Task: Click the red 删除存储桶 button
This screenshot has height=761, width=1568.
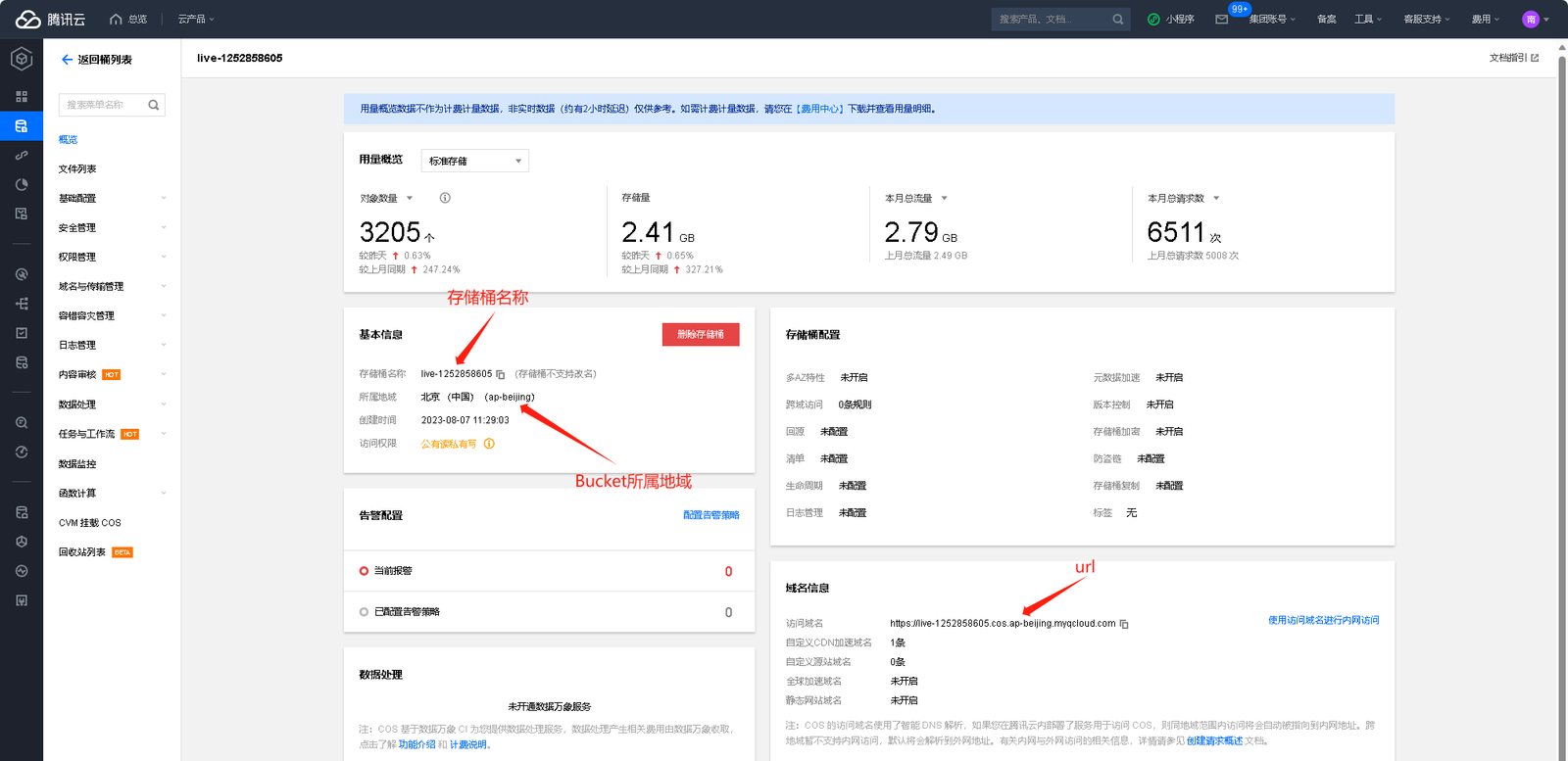Action: 701,335
